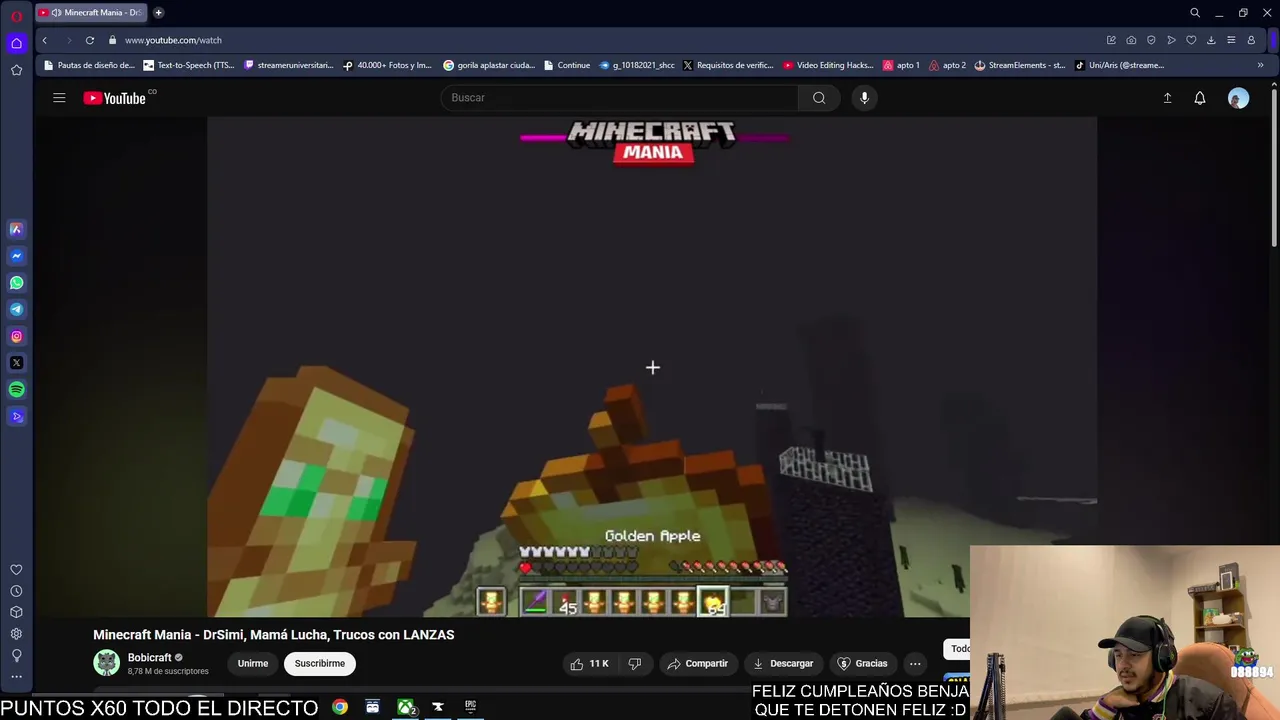Open Spotify in the sidebar
This screenshot has width=1280, height=720.
16,390
